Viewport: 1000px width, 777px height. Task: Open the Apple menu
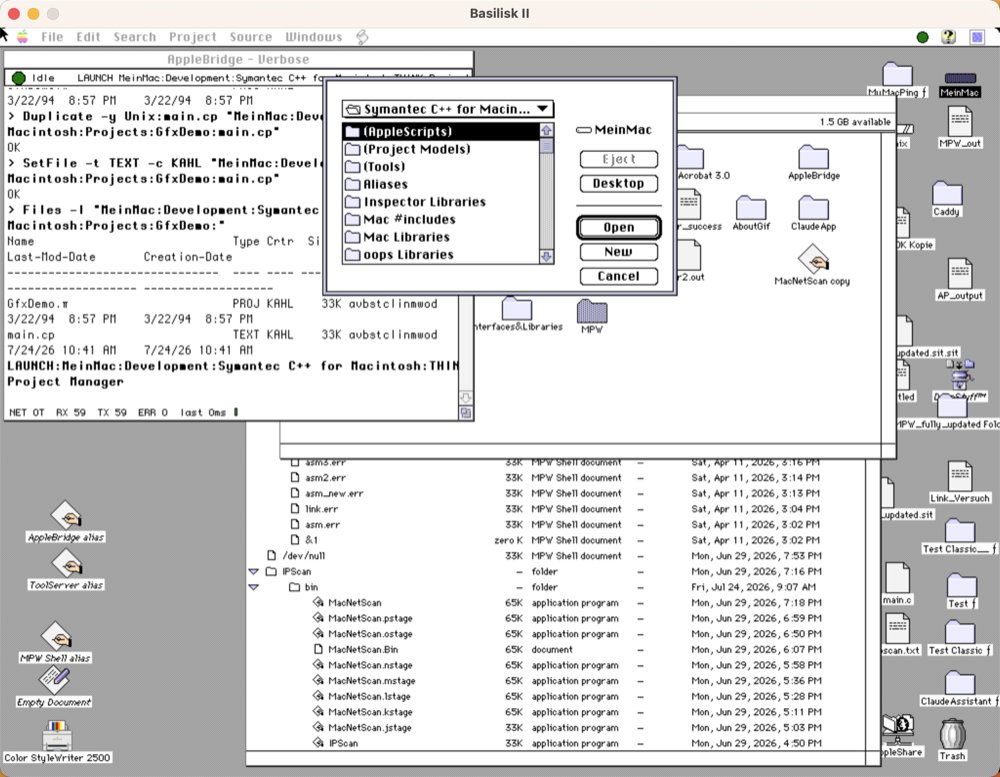pos(22,36)
